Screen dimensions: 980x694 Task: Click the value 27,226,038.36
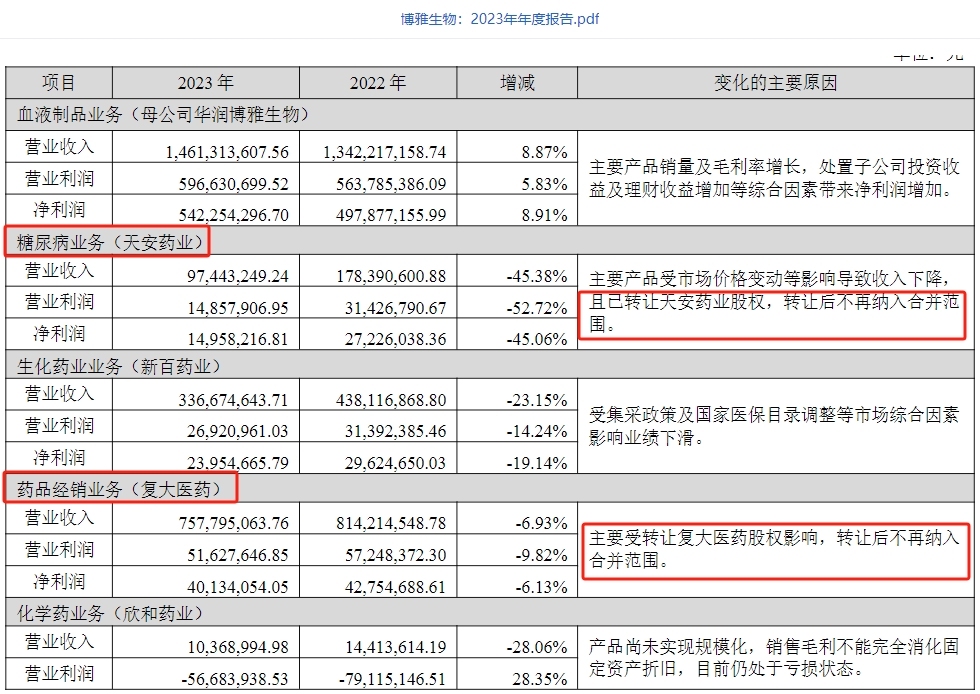(x=395, y=339)
